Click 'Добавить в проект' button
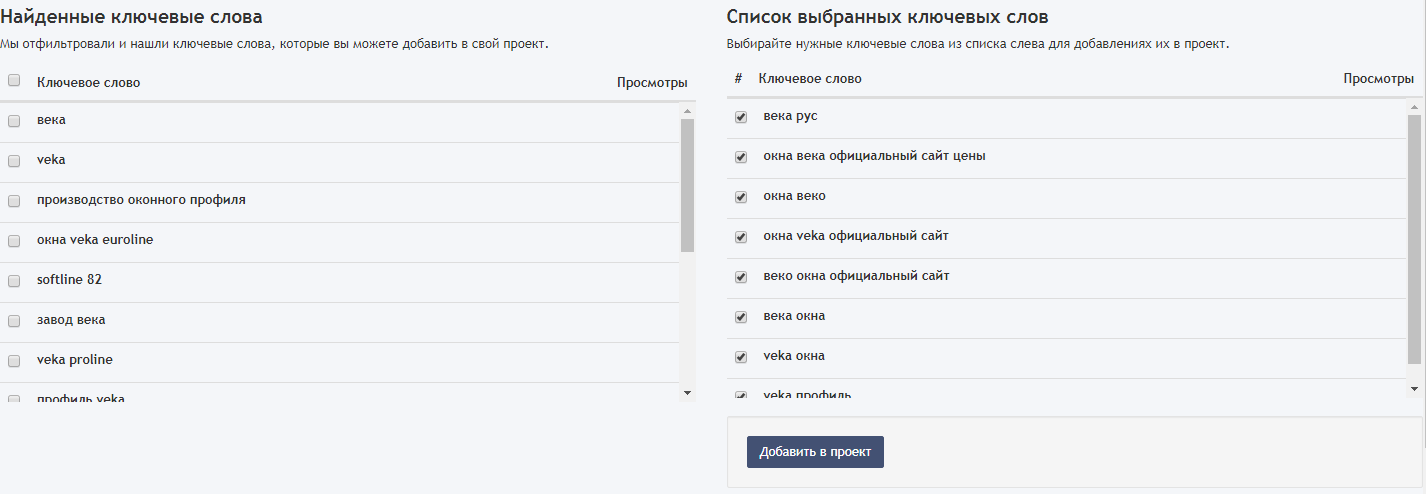 [x=815, y=452]
